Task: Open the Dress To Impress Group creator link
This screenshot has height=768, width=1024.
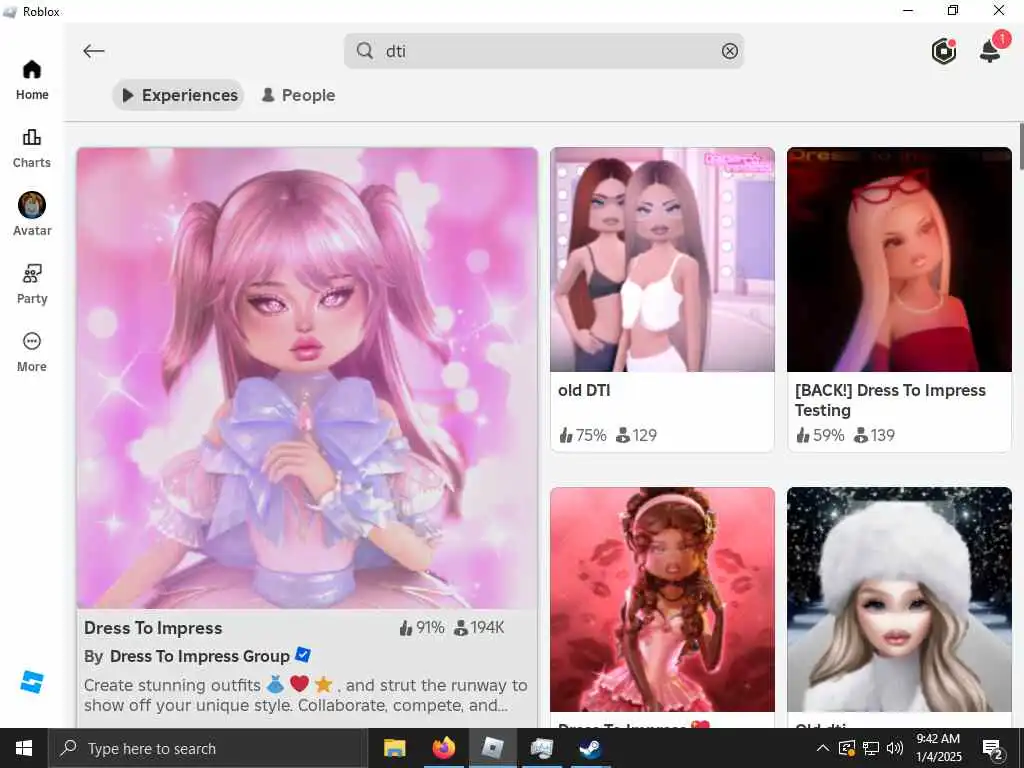Action: 200,656
